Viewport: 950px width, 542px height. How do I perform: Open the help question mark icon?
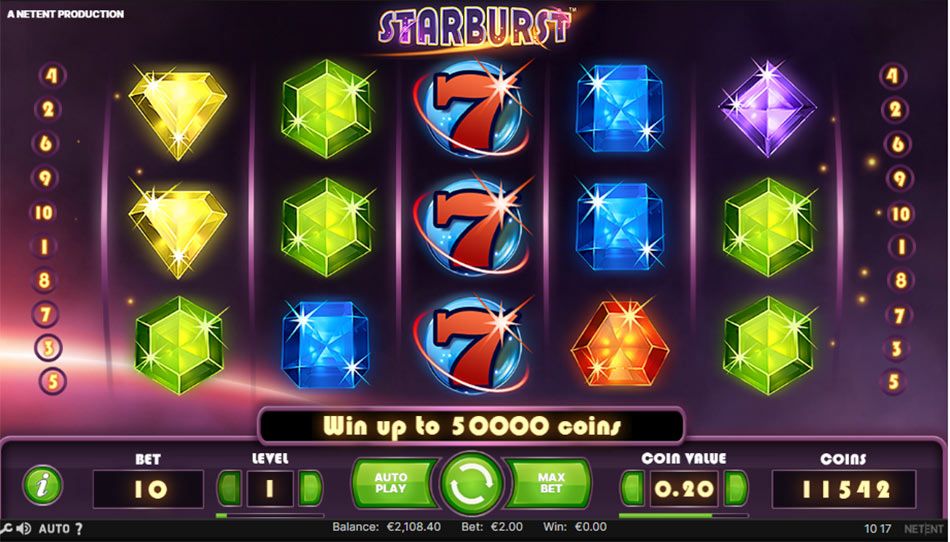click(x=79, y=529)
